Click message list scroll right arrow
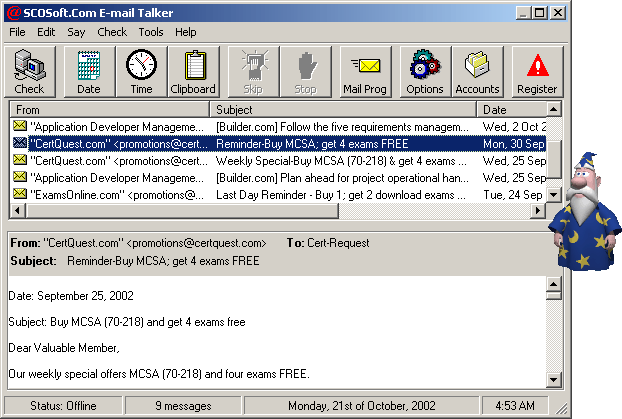Image resolution: width=622 pixels, height=419 pixels. [538, 210]
